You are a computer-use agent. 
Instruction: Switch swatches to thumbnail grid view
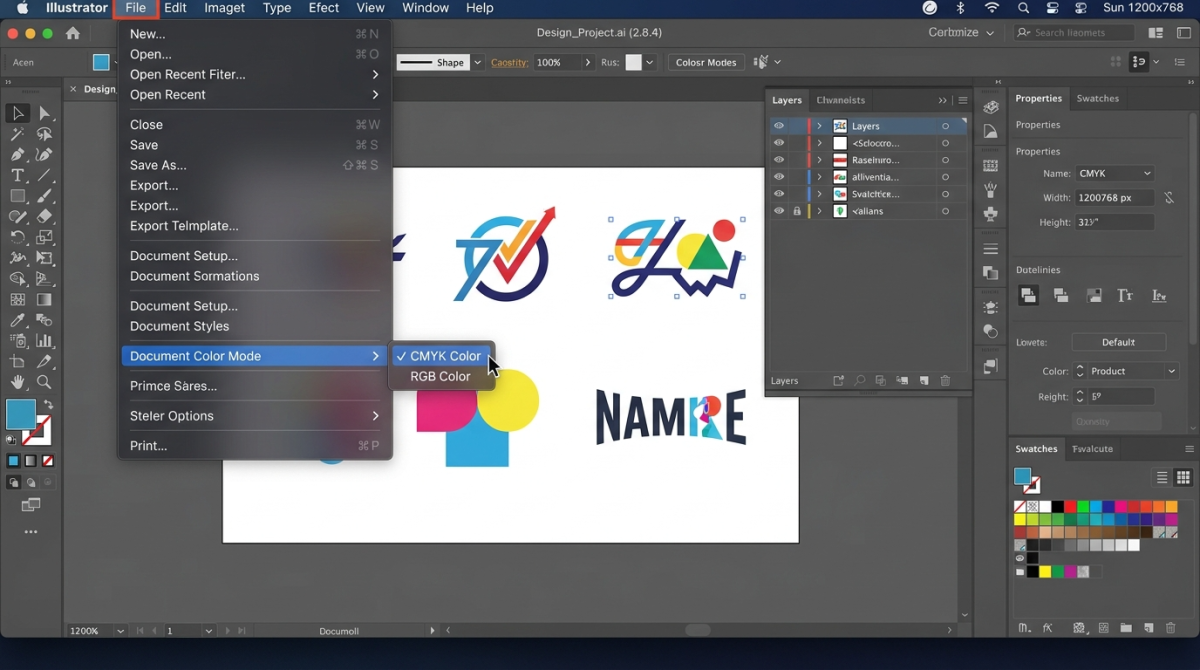click(1183, 478)
